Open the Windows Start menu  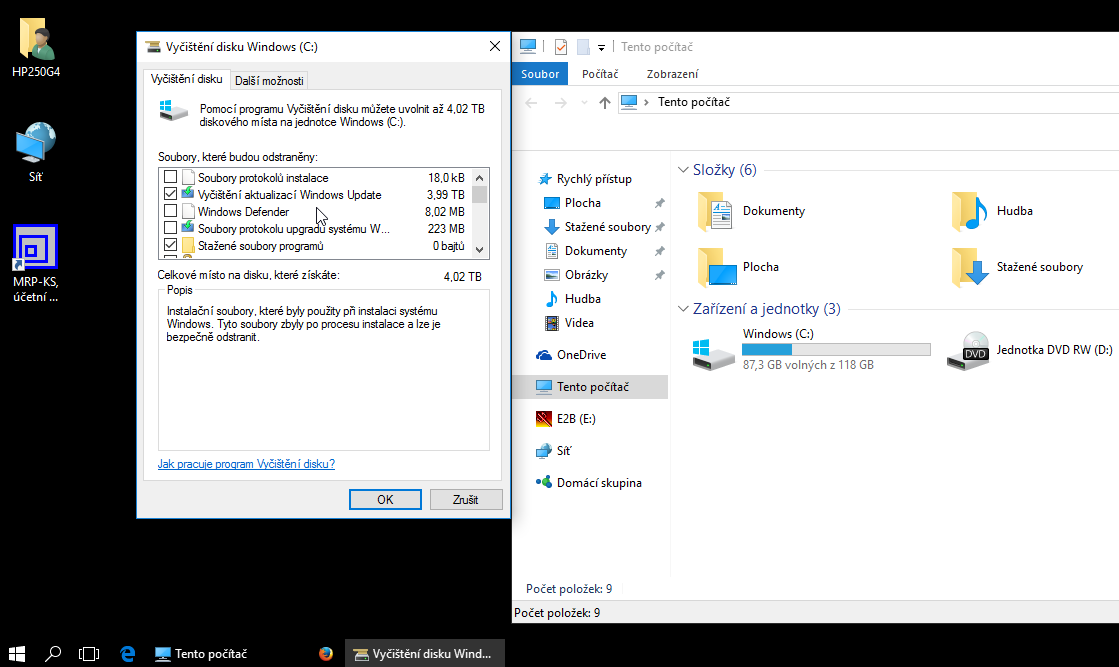click(x=17, y=653)
